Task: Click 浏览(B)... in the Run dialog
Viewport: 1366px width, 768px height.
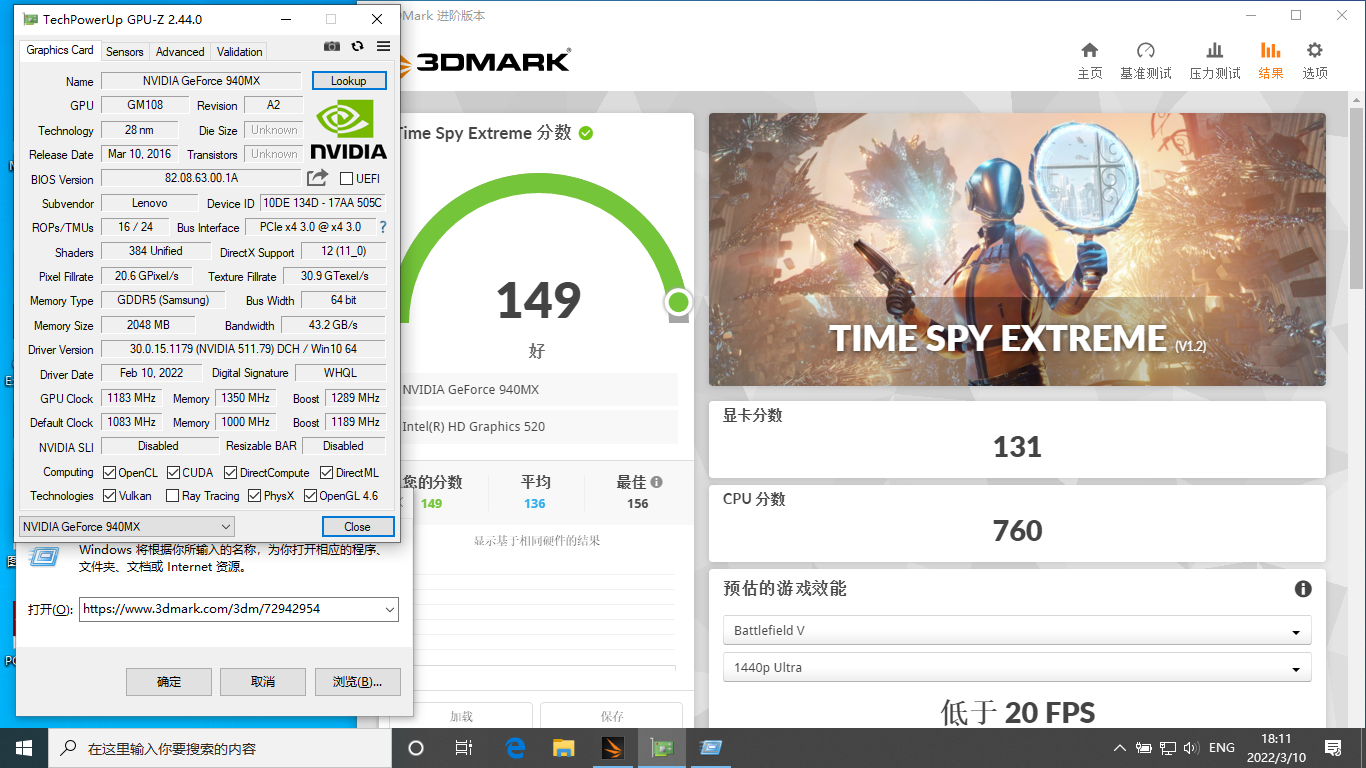Action: tap(357, 681)
